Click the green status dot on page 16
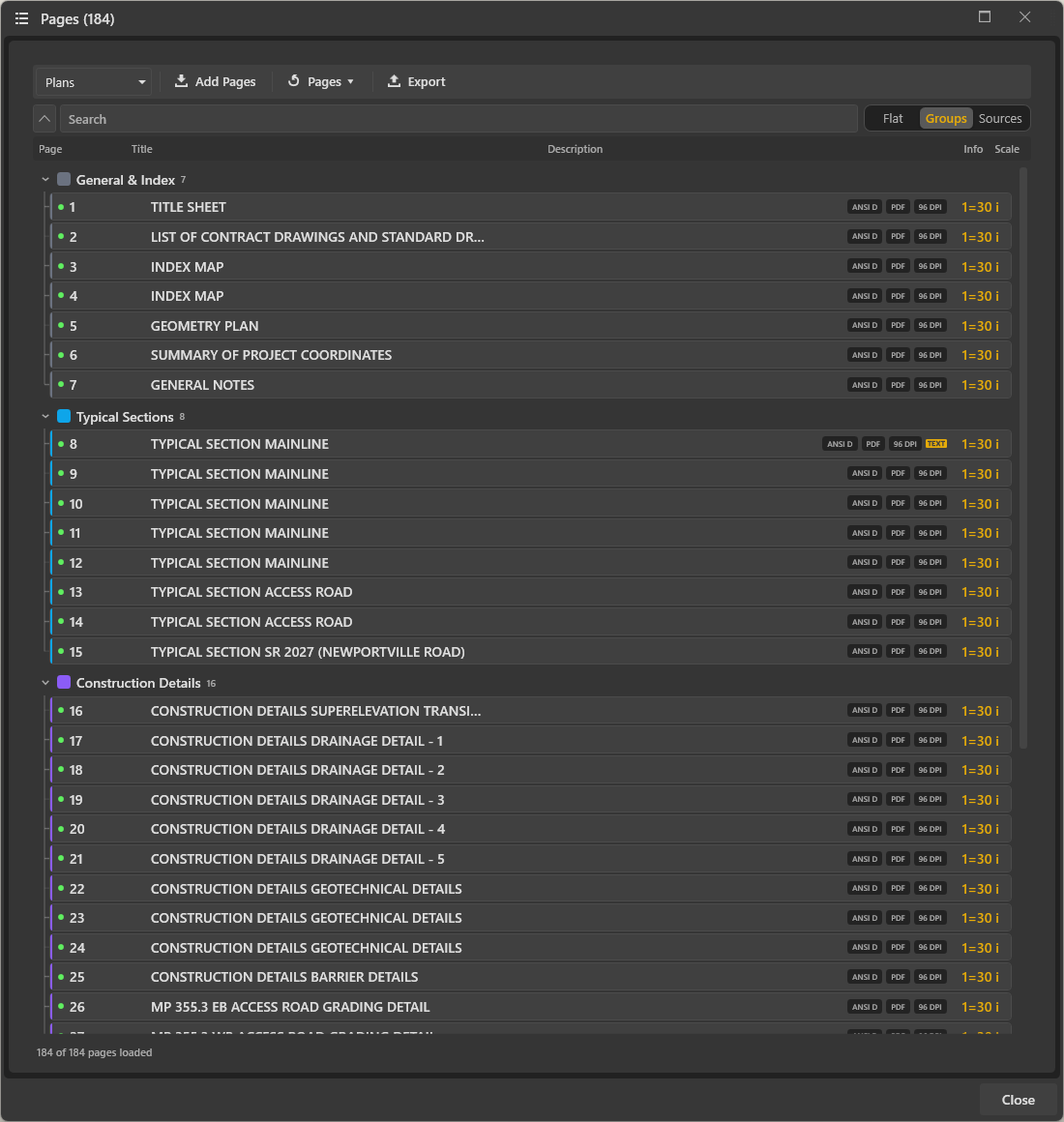The width and height of the screenshot is (1064, 1122). [61, 710]
